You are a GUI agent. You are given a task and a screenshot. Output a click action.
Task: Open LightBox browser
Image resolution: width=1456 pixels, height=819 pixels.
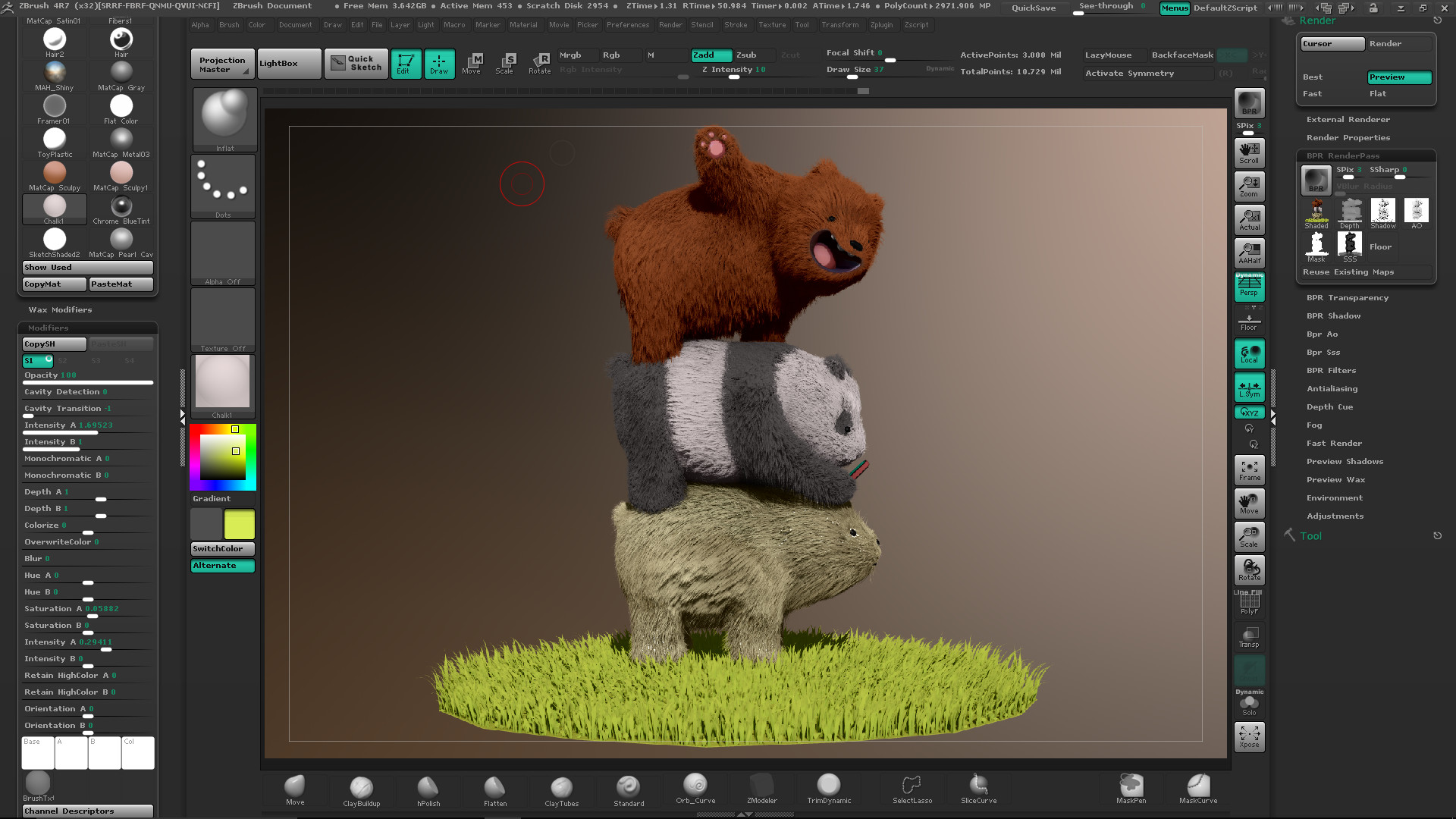[x=289, y=64]
